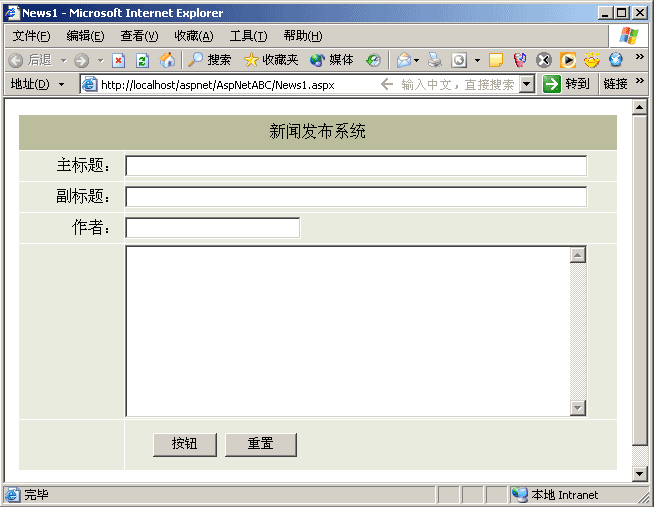Screen dimensions: 654x507
Task: Expand the toolbar overflow chevron next to globe
Action: click(x=639, y=57)
